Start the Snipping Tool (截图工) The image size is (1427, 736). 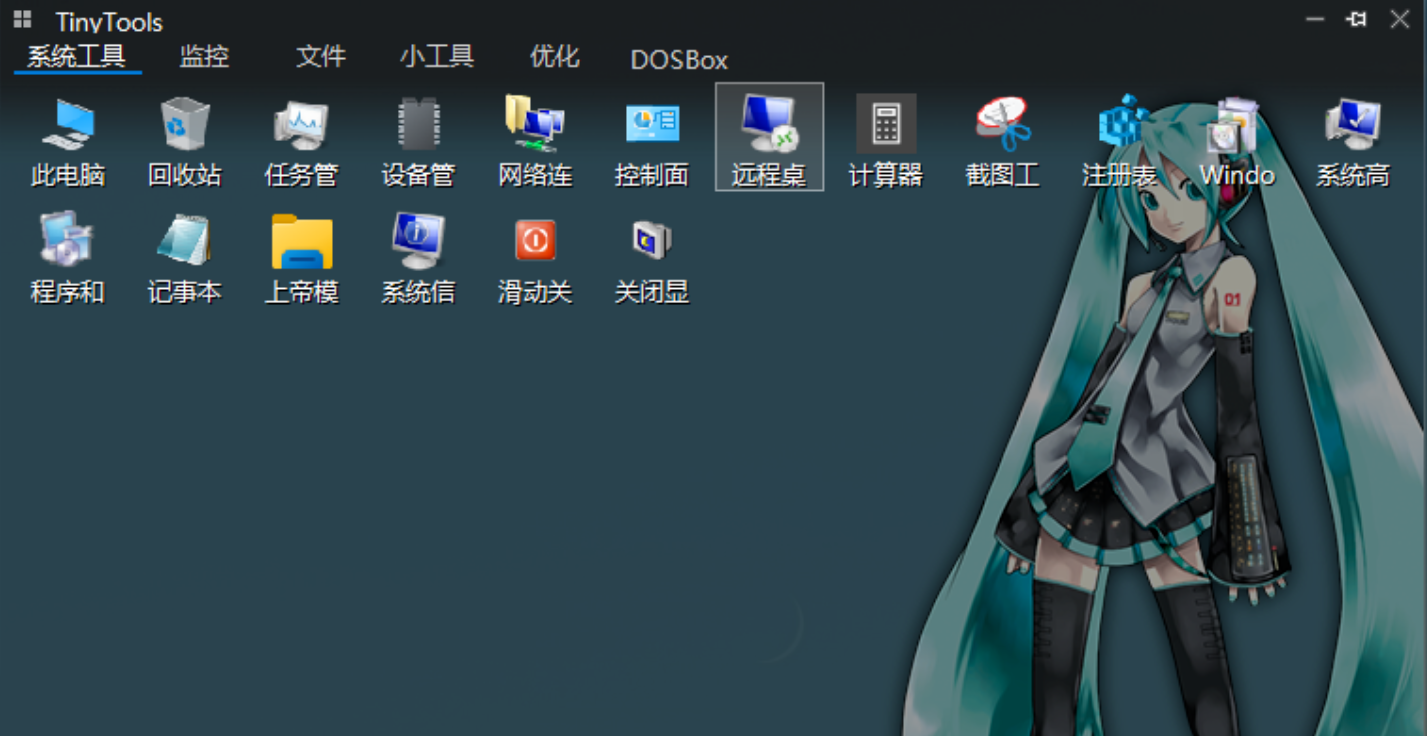coord(1002,140)
